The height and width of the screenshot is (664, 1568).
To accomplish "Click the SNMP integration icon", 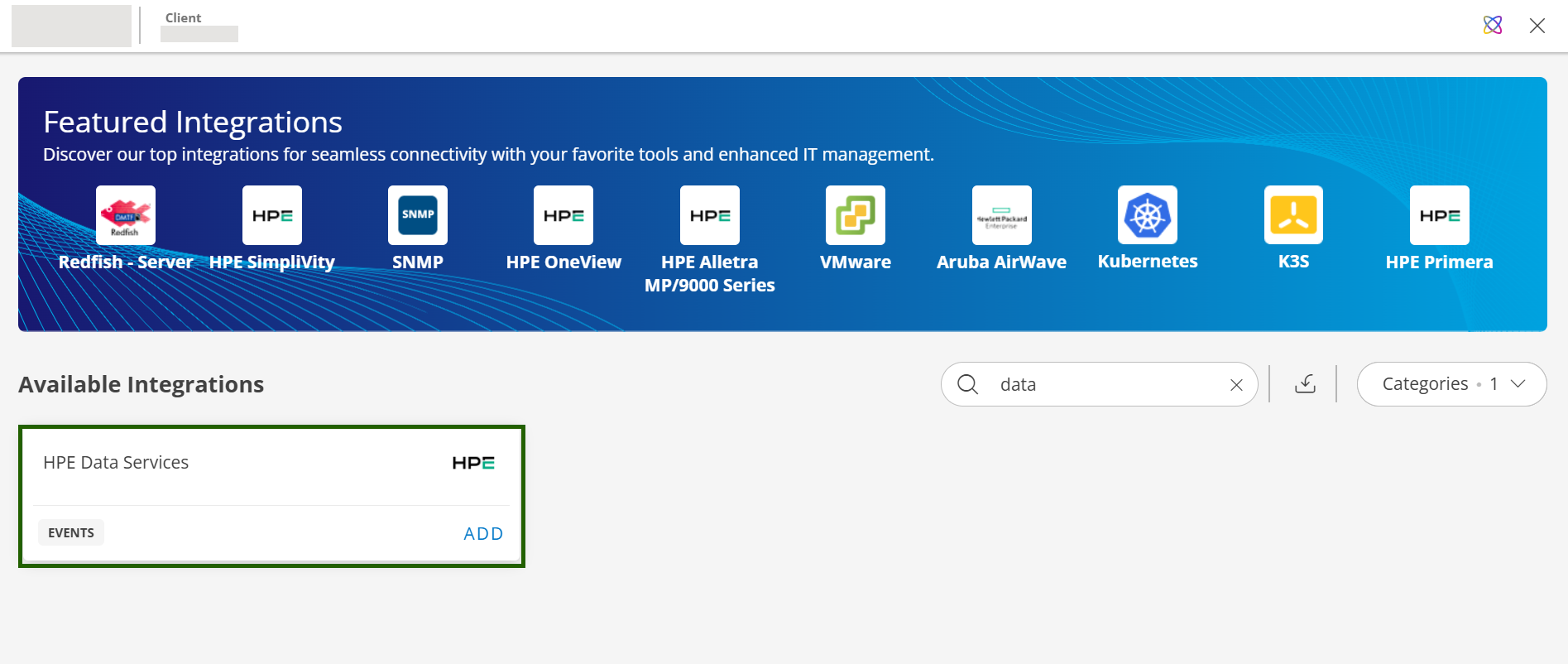I will click(418, 215).
